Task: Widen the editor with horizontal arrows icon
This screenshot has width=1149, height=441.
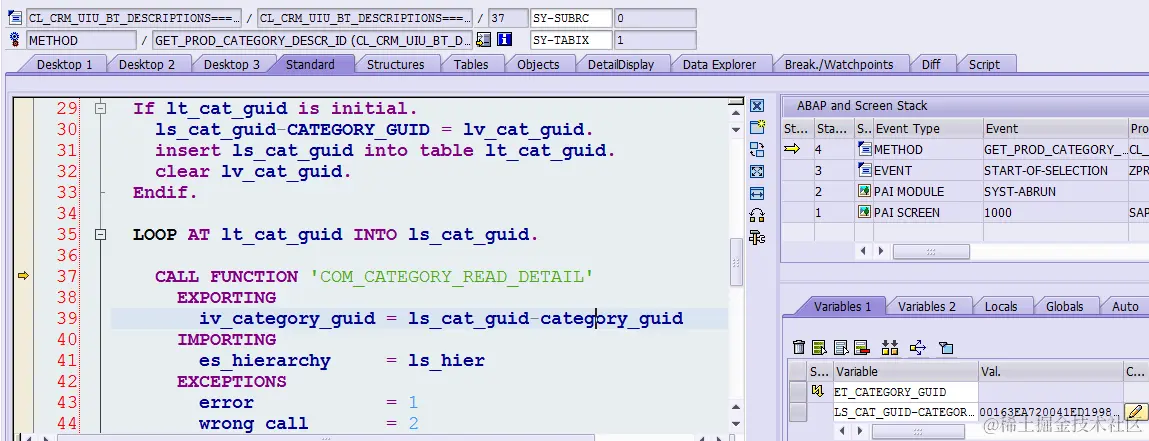Action: tap(757, 193)
